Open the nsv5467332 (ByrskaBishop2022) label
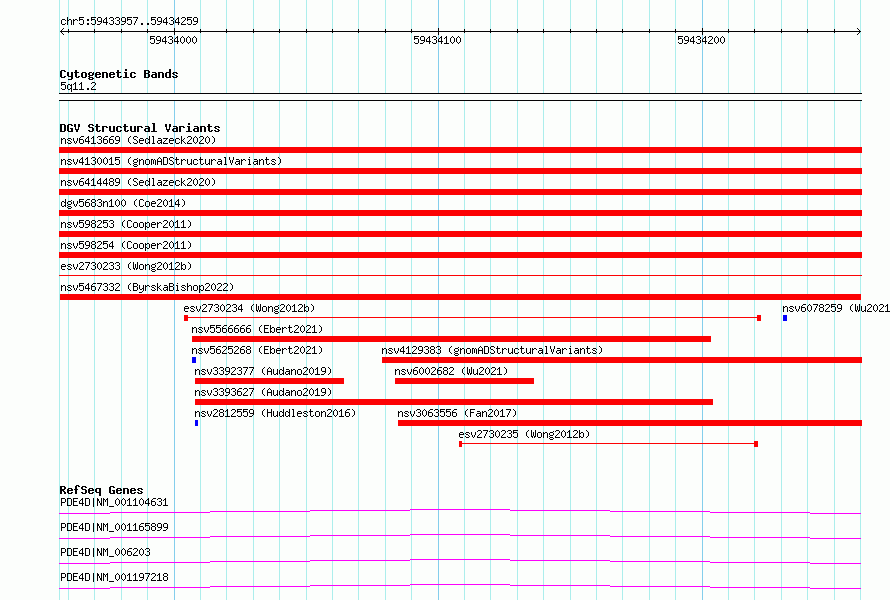890x600 pixels. pos(147,287)
